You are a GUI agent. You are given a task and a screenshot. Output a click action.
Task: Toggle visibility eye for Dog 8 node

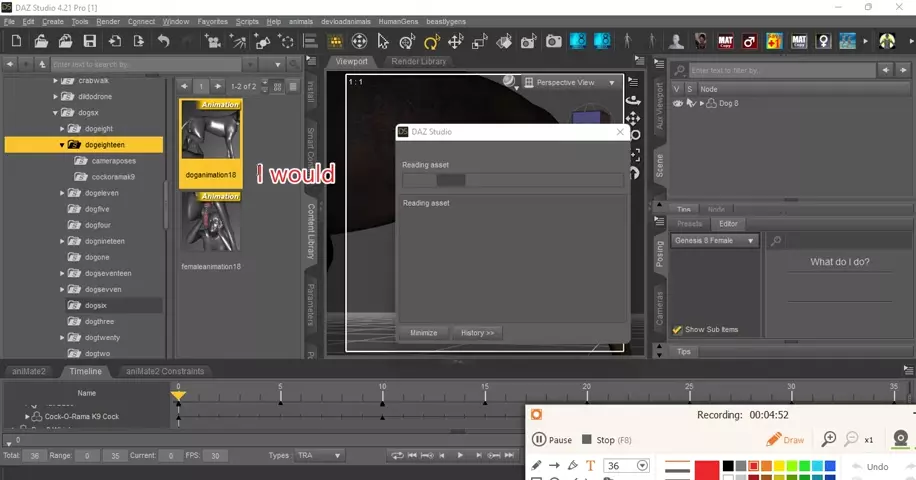click(x=678, y=103)
